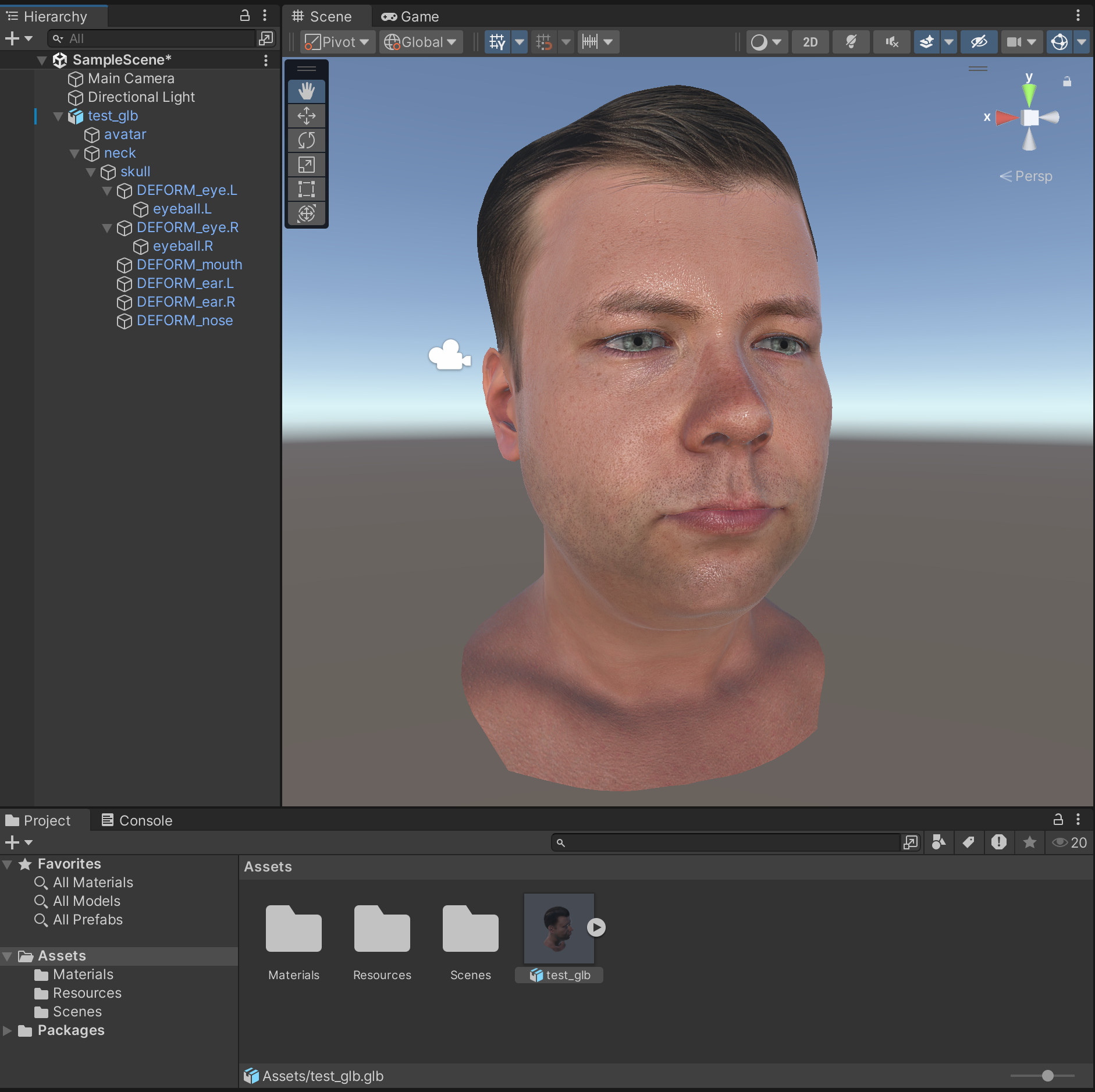Screen dimensions: 1095x1092
Task: Select the Scale tool
Action: 307,164
